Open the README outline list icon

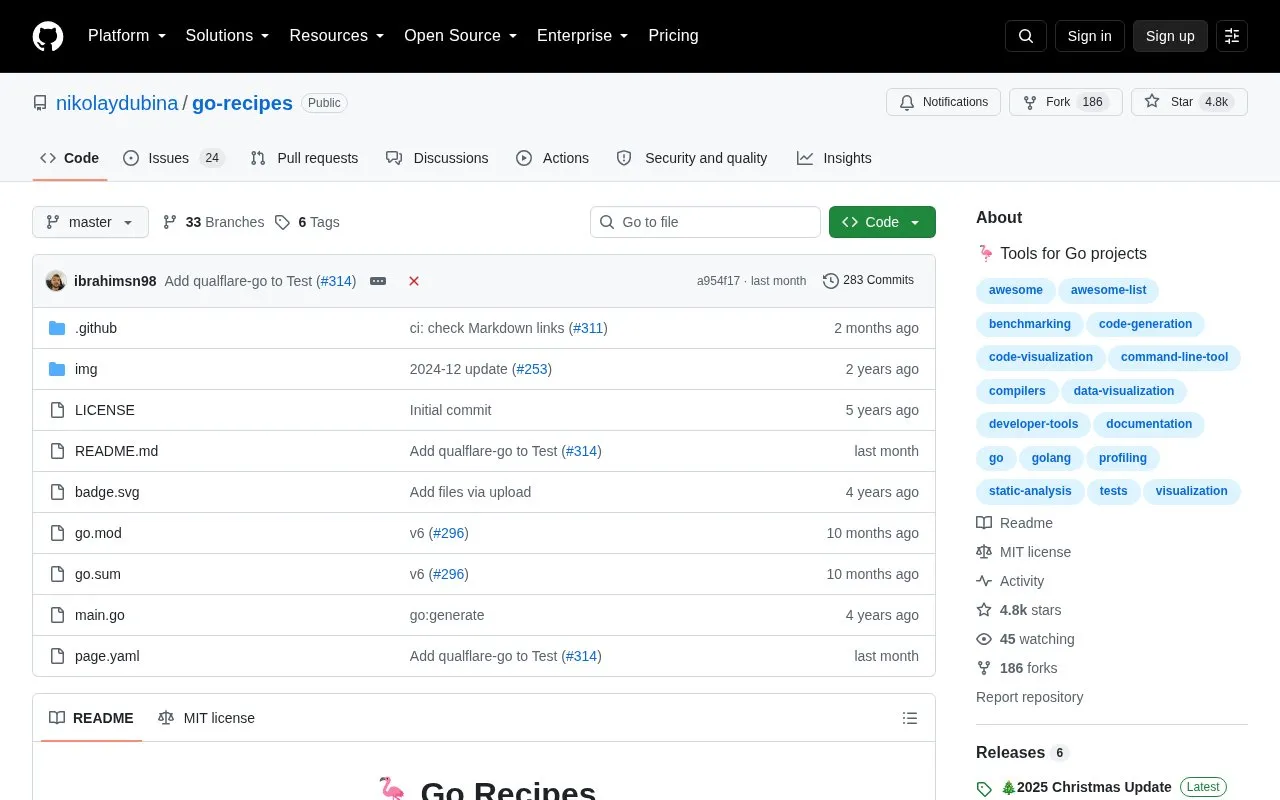(910, 718)
